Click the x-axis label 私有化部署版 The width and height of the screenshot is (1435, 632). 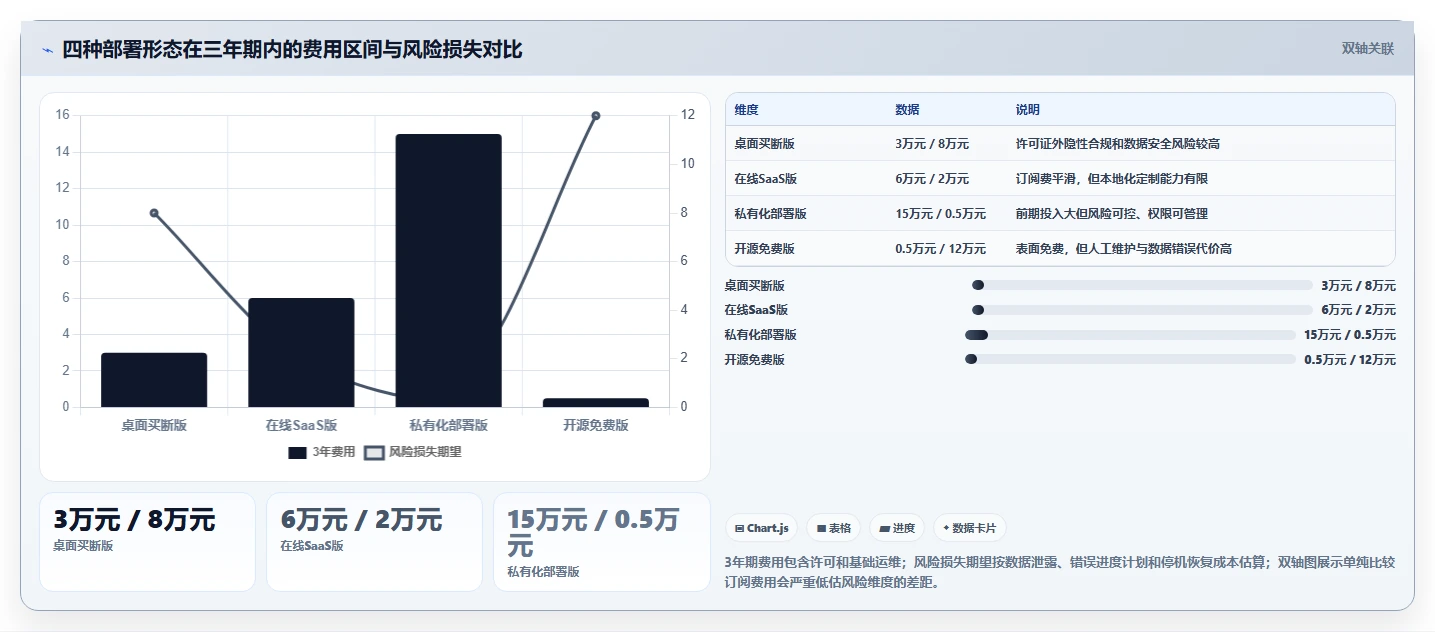point(448,425)
